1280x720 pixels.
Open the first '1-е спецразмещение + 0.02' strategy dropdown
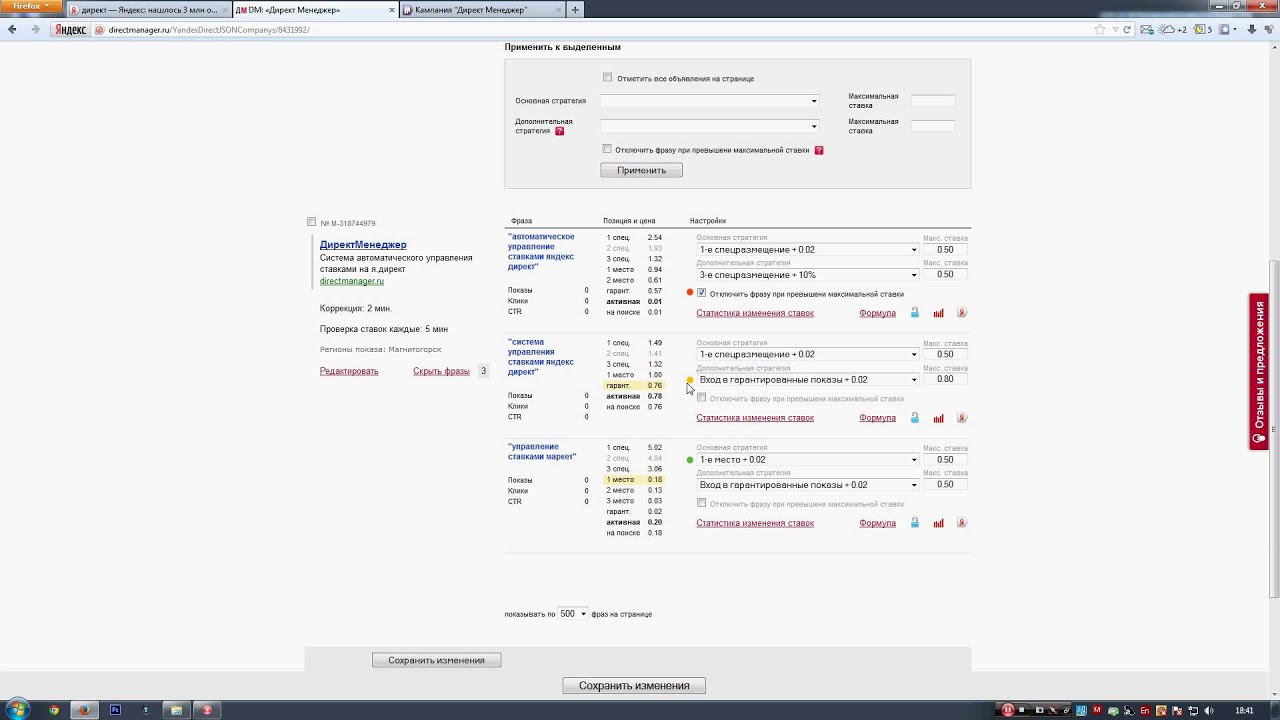[x=808, y=250]
